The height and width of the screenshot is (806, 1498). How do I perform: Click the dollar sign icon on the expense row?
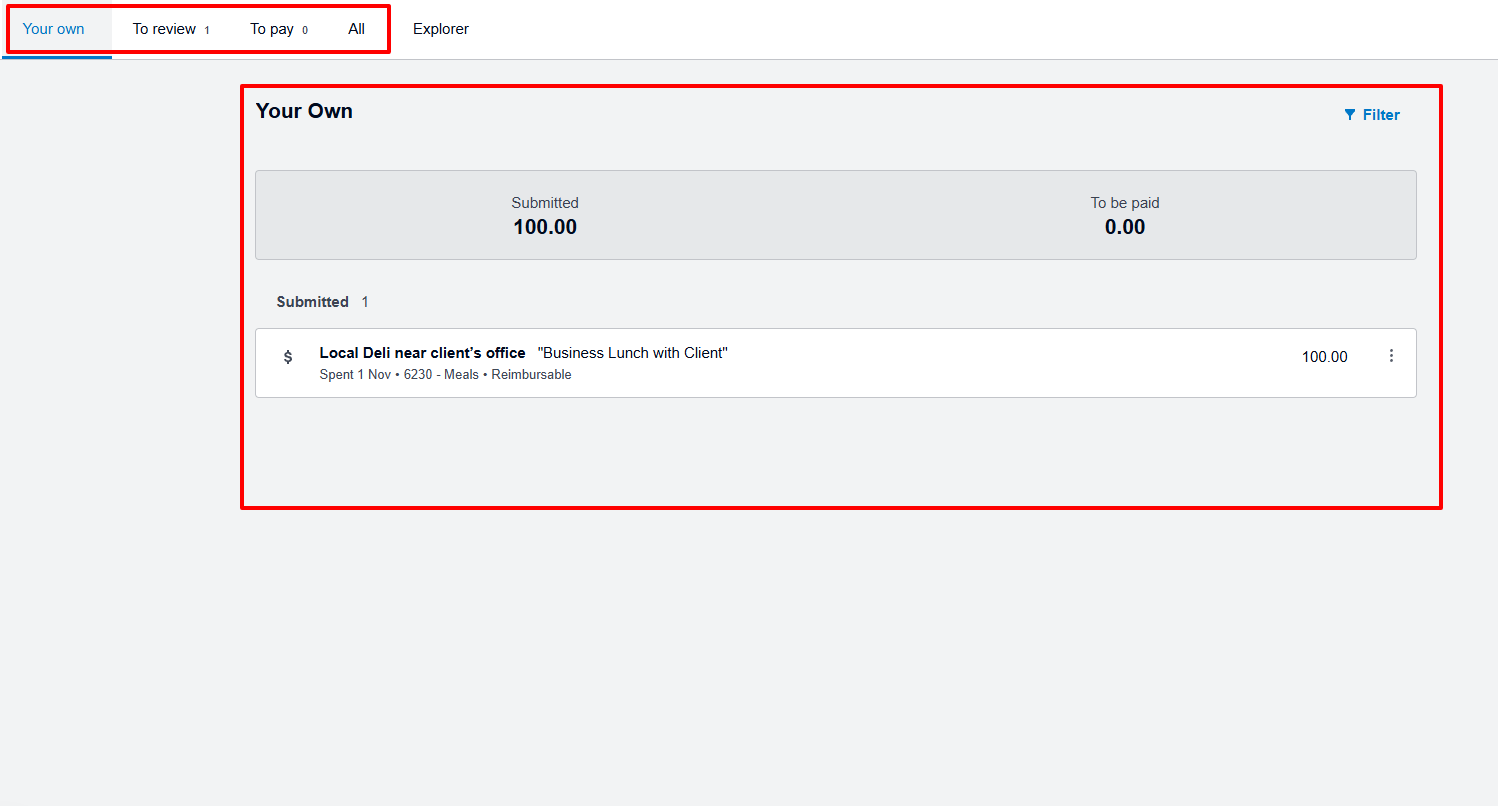click(288, 356)
